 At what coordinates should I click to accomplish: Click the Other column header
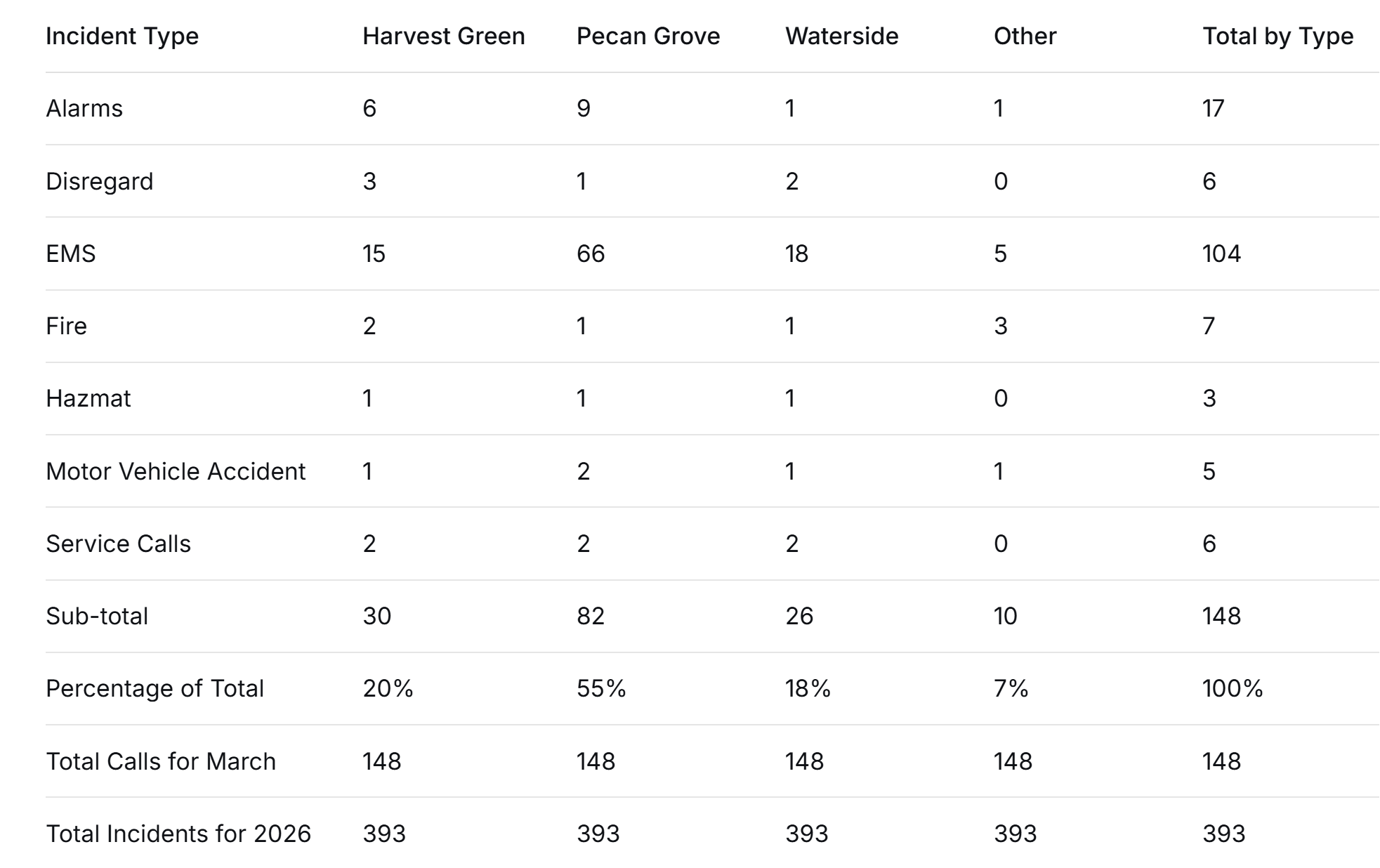pos(1024,36)
